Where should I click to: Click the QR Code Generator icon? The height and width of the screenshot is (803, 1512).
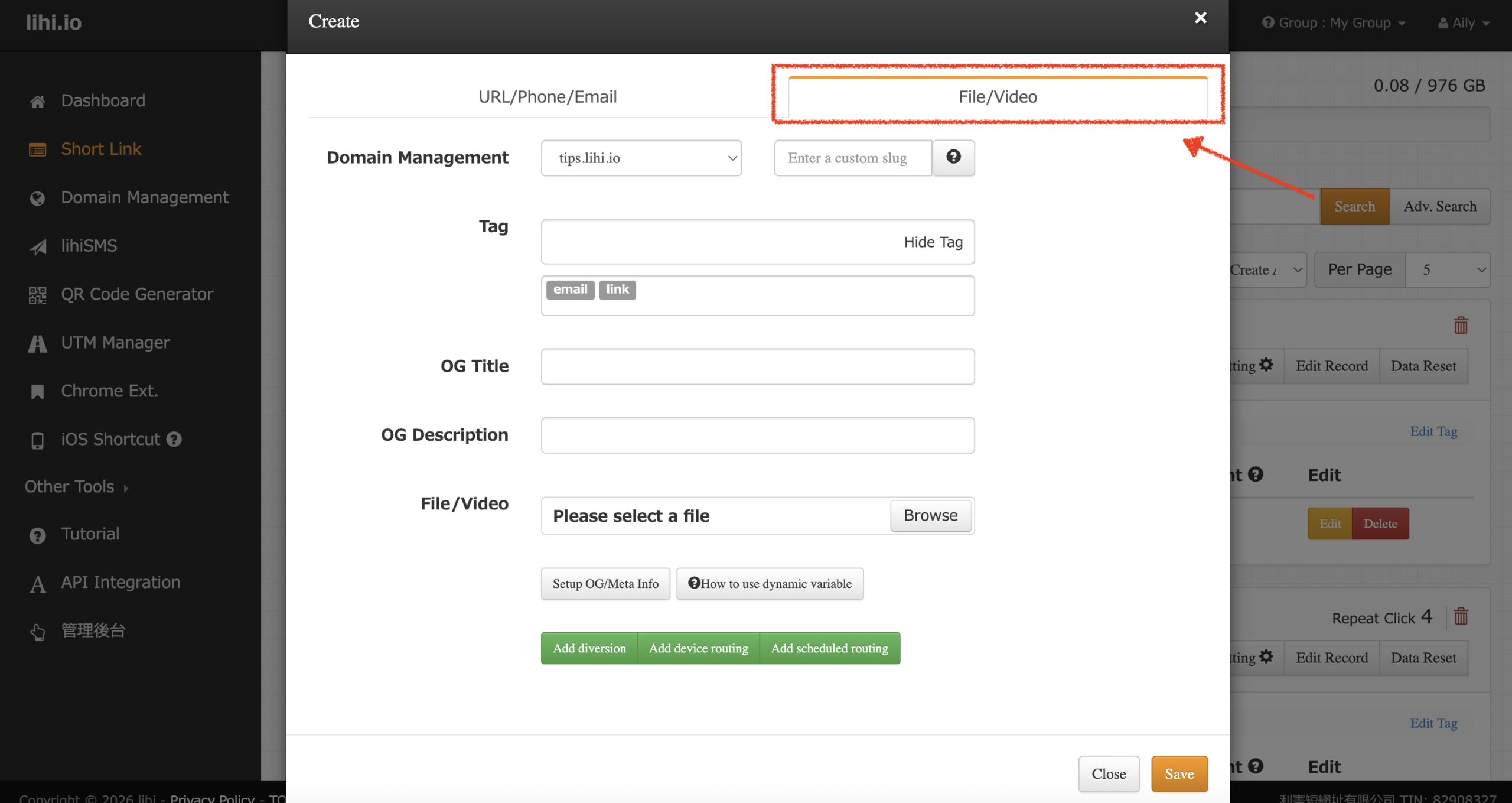click(x=37, y=295)
